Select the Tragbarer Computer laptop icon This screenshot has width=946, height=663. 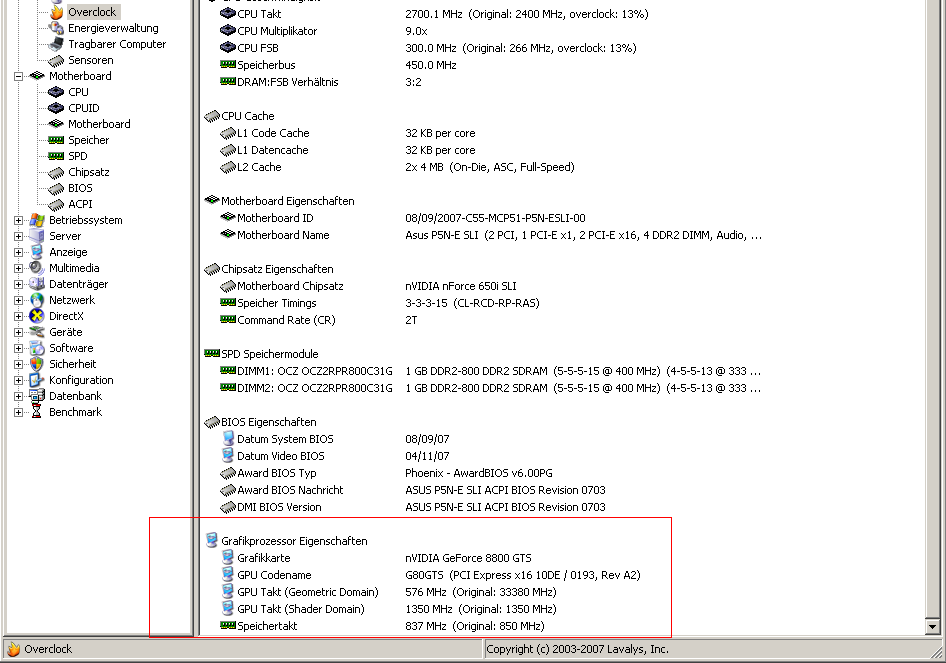click(x=57, y=44)
